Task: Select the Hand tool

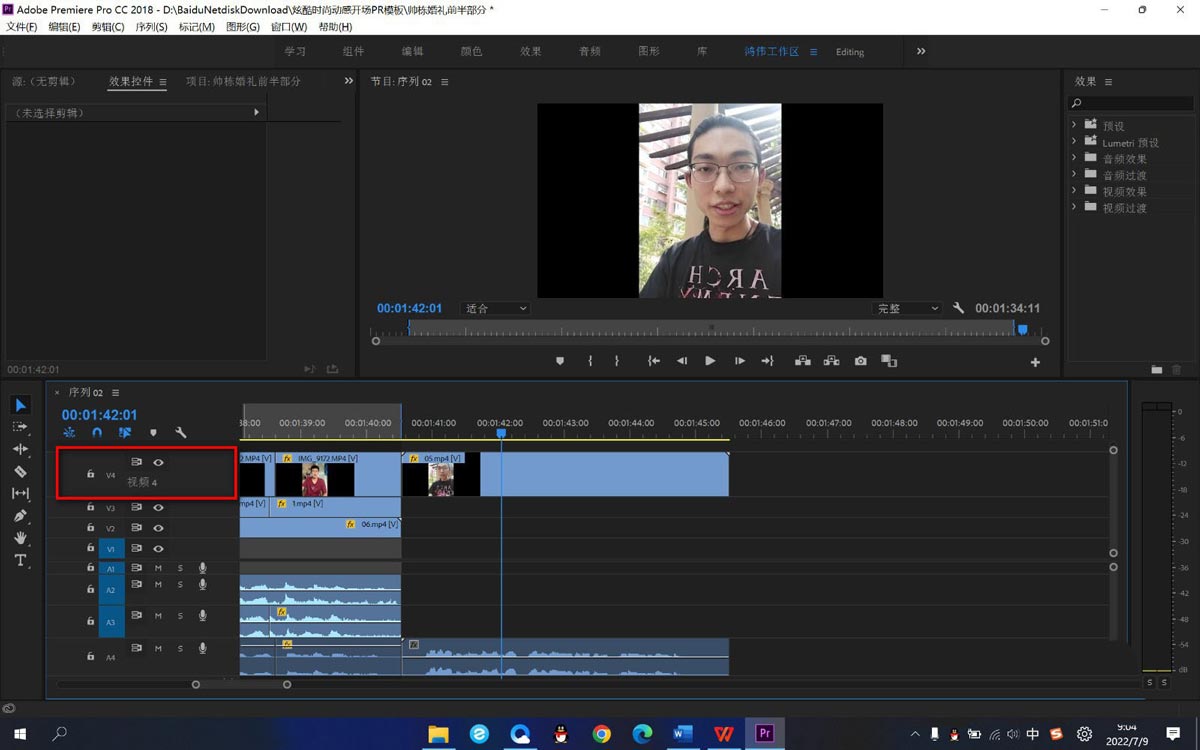Action: (21, 538)
